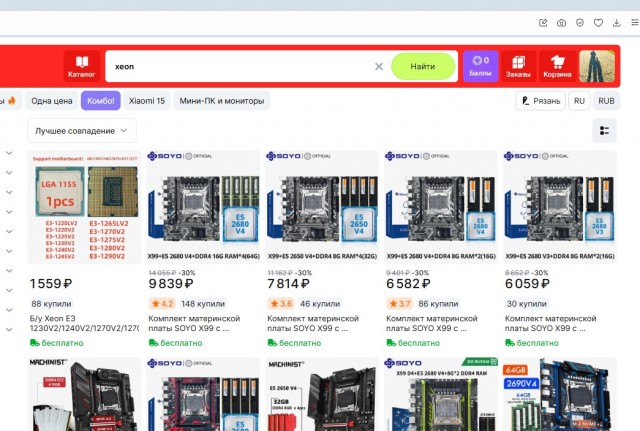Select the Одна цена tab
640x431 pixels.
tap(52, 101)
